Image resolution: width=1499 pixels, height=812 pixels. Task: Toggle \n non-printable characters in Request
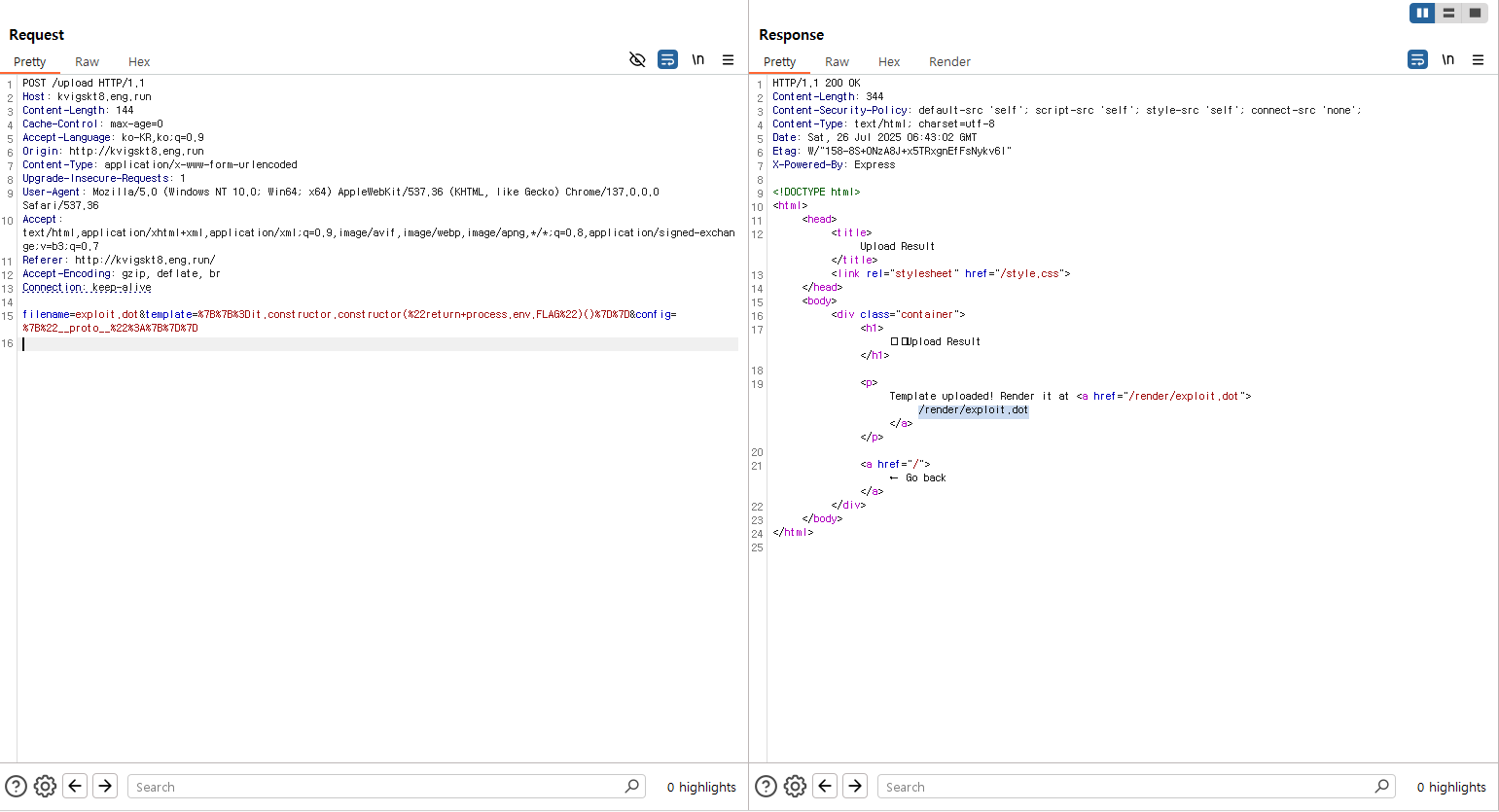tap(697, 60)
